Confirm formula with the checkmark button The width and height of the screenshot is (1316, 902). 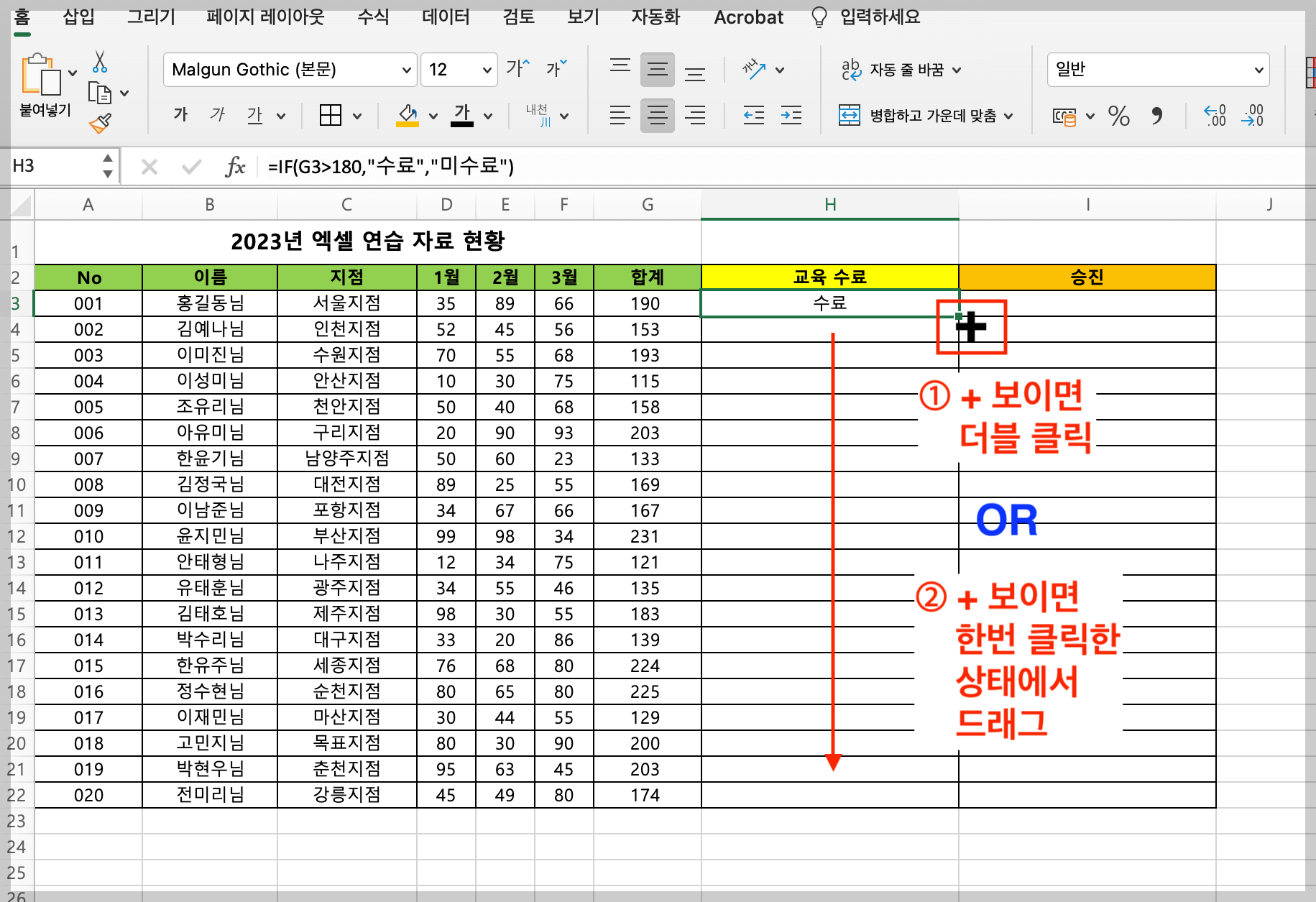[190, 166]
